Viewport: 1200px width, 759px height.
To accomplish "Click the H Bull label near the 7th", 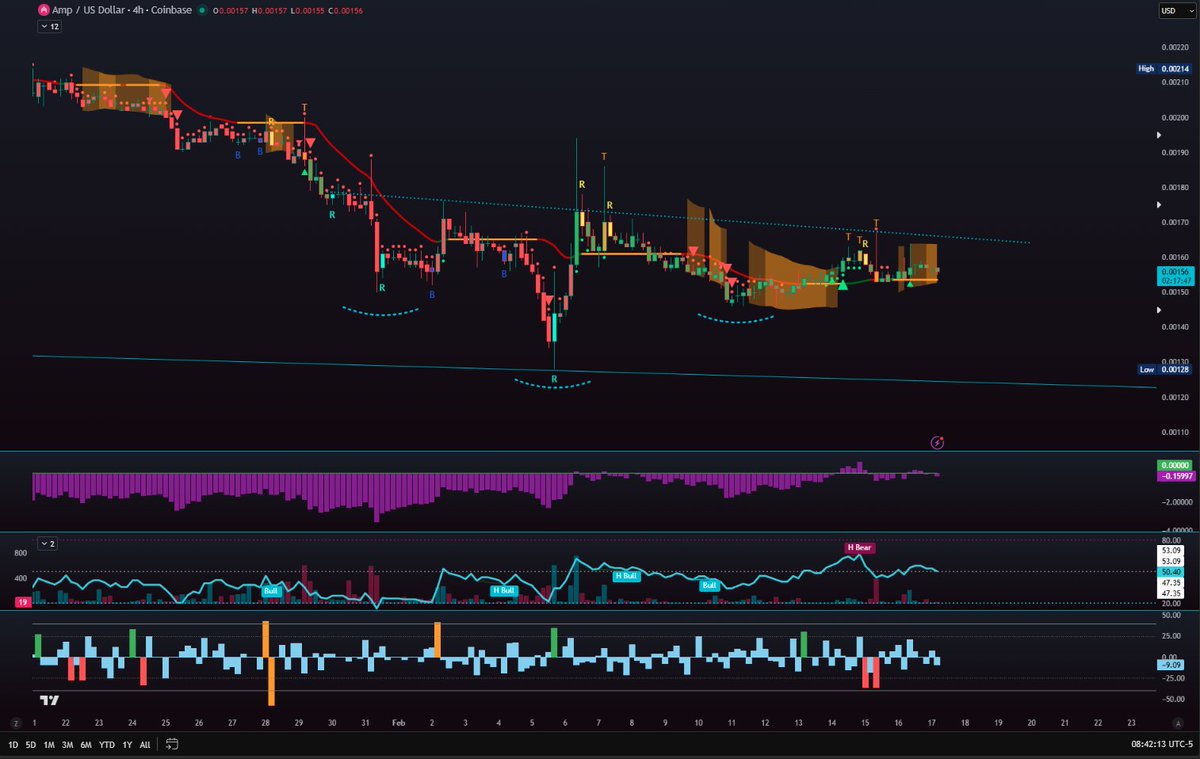I will tap(626, 576).
